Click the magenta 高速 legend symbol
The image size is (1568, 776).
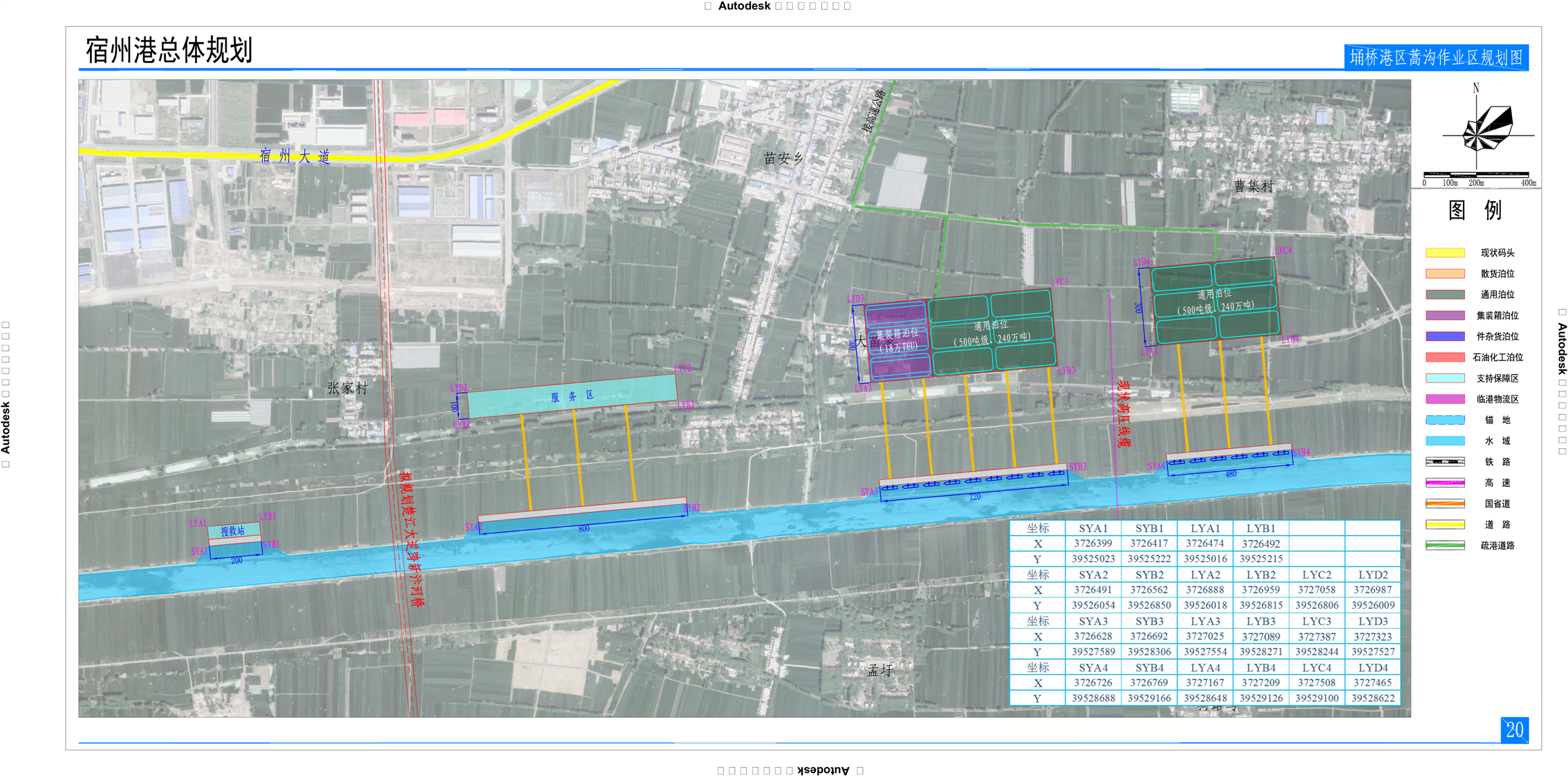click(1445, 483)
